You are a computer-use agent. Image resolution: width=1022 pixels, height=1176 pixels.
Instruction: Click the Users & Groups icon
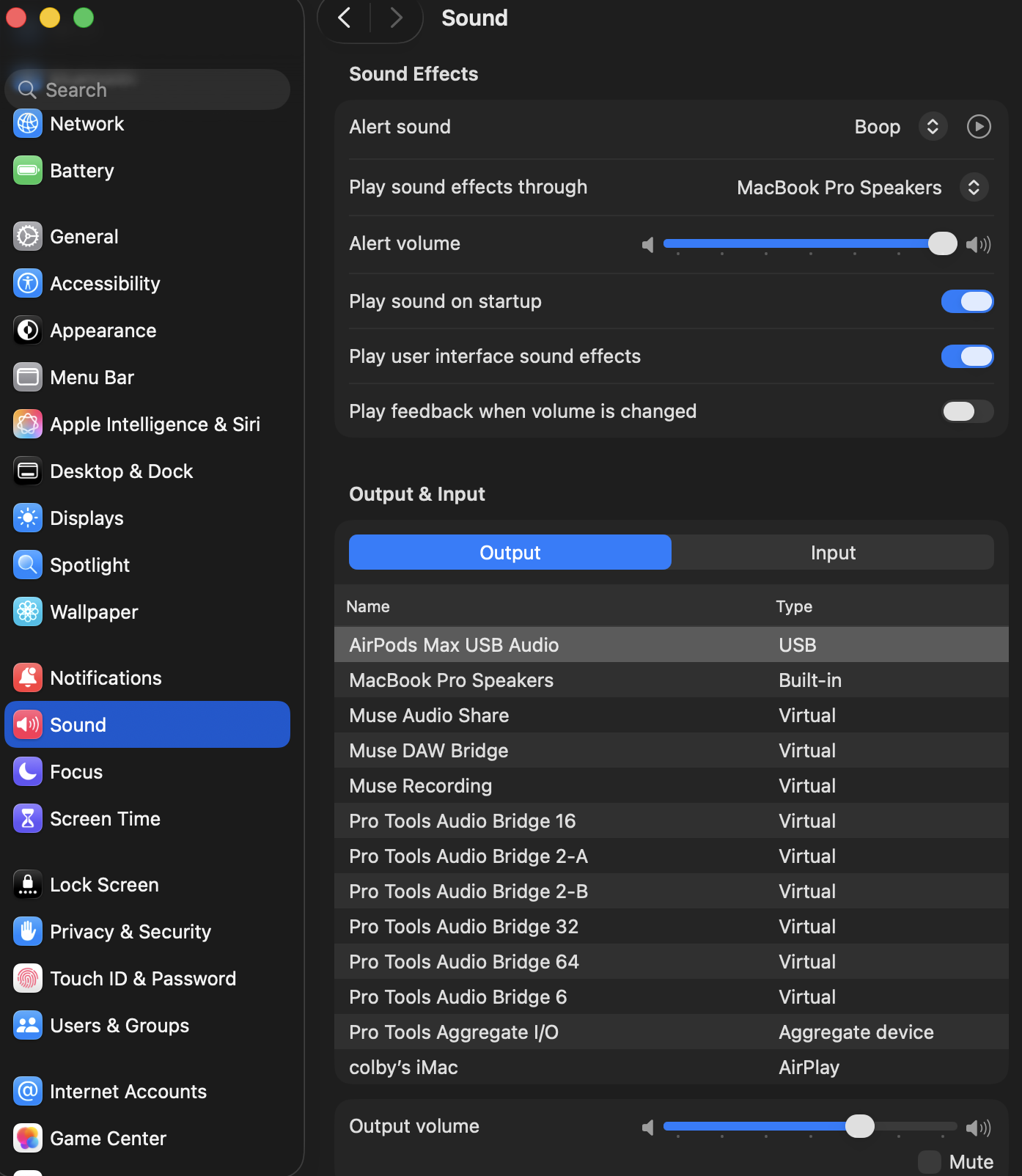point(28,1026)
